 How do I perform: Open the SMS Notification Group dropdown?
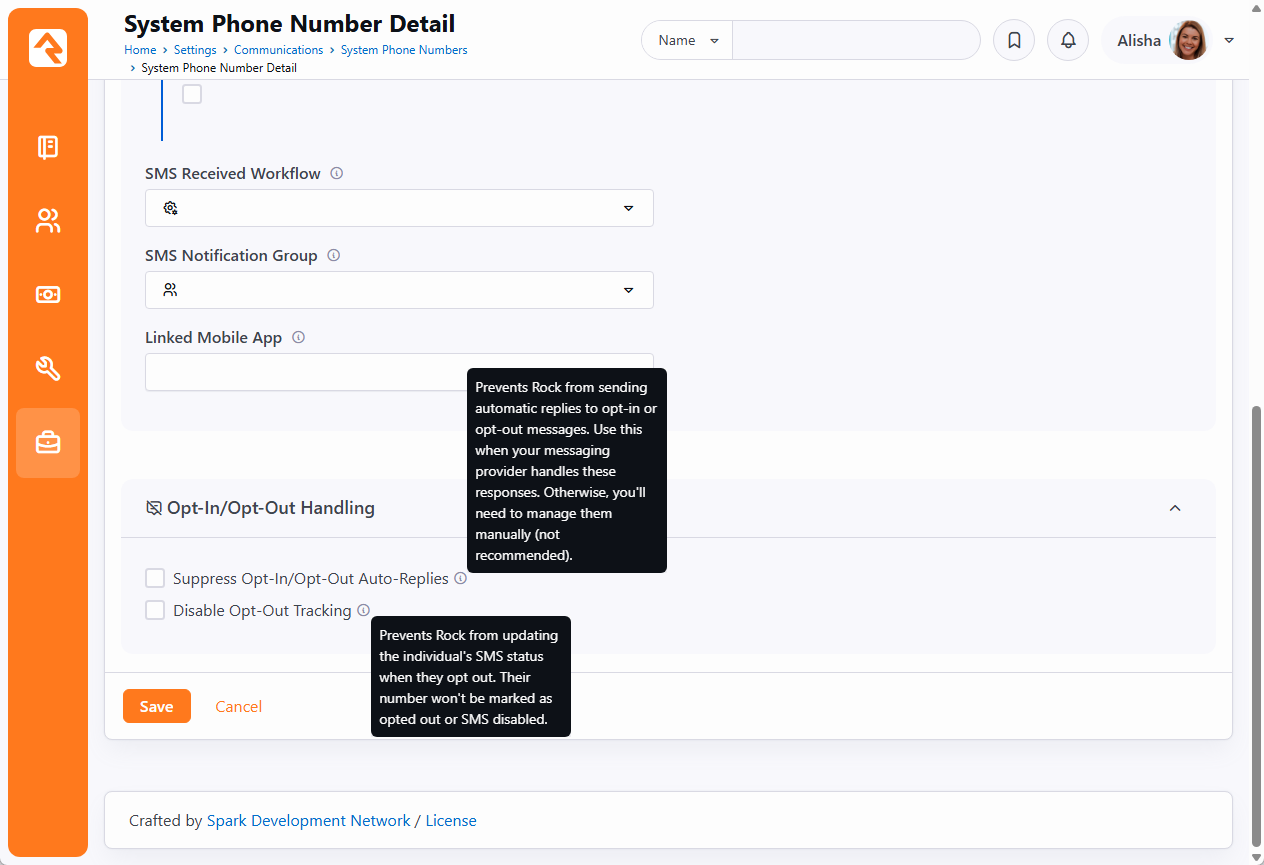pyautogui.click(x=399, y=290)
